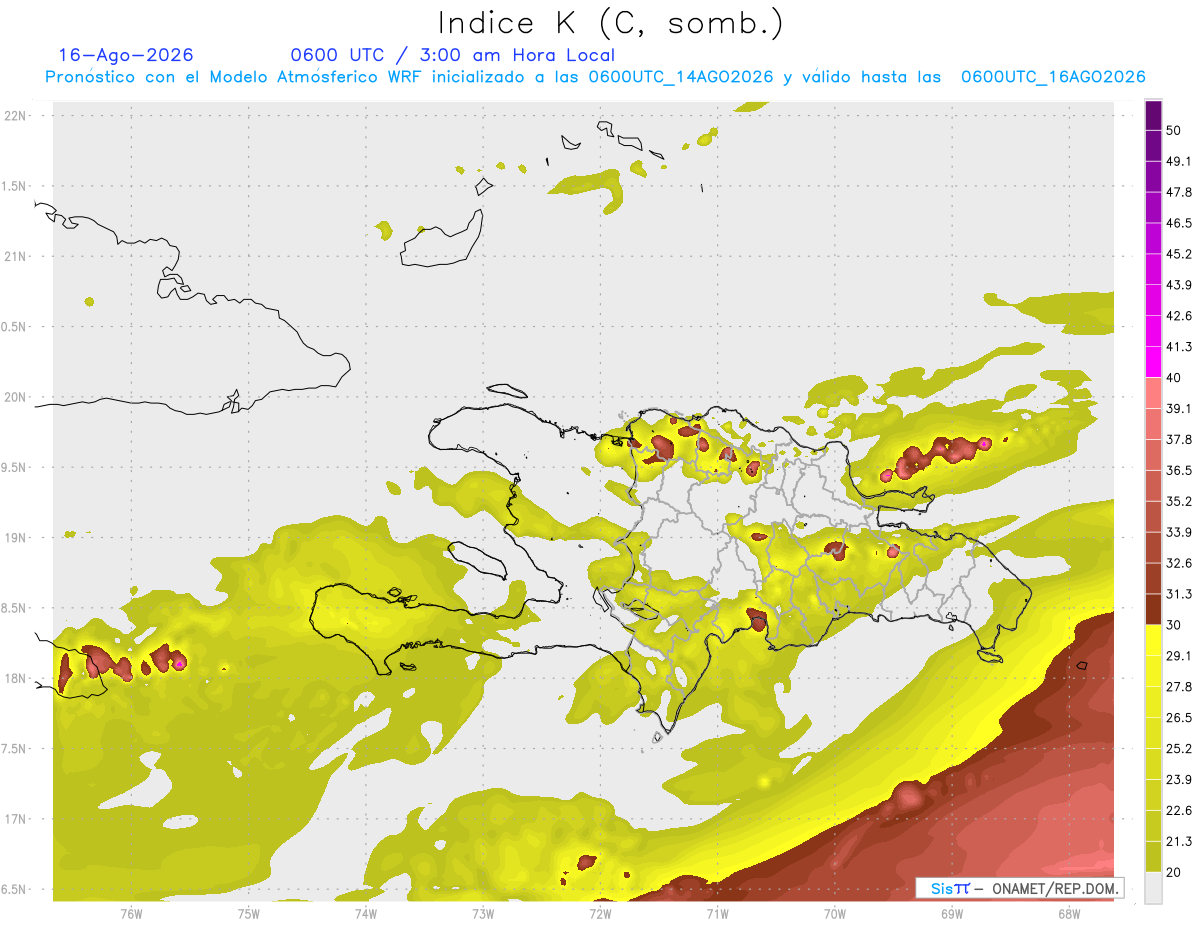Click the latitude label "18N"
The height and width of the screenshot is (927, 1200).
point(16,679)
